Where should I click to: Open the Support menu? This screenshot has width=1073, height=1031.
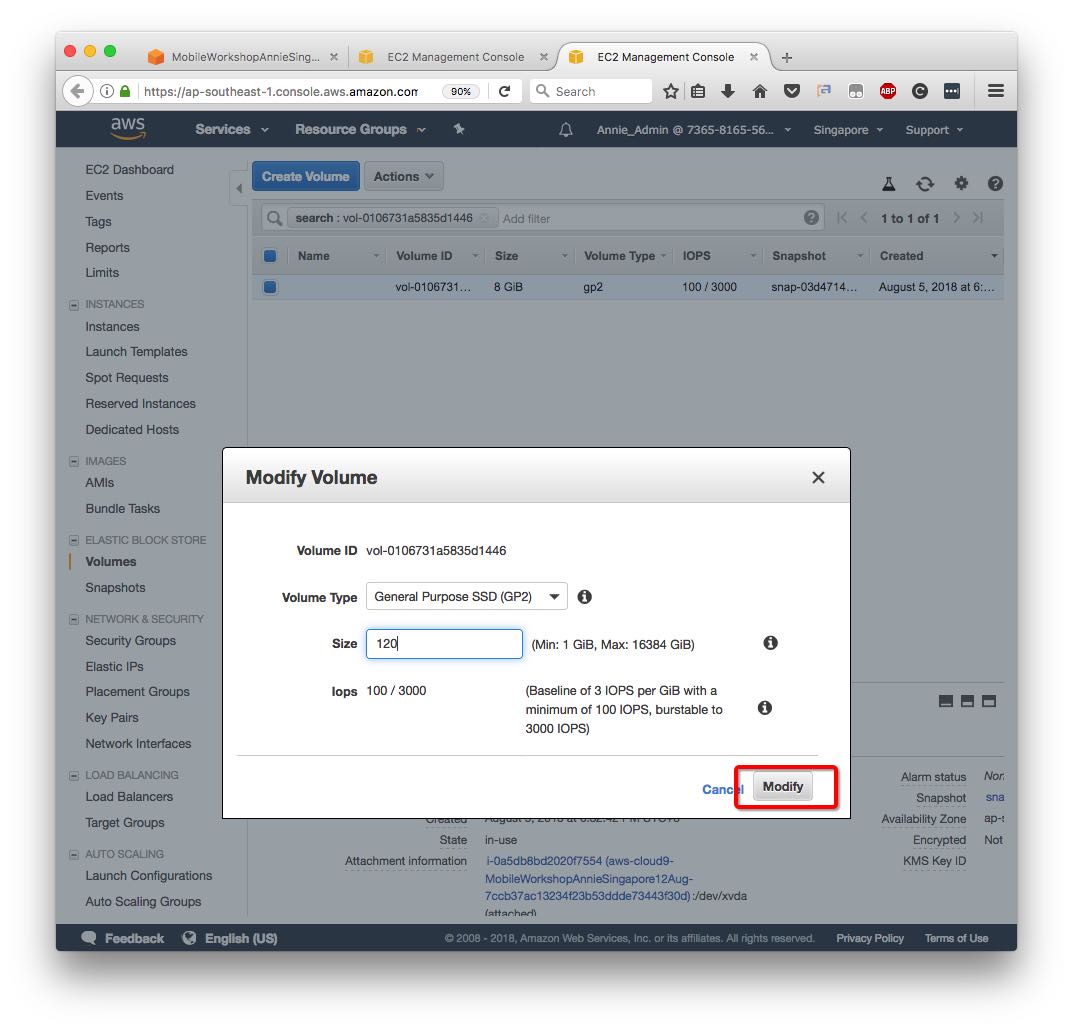(934, 130)
